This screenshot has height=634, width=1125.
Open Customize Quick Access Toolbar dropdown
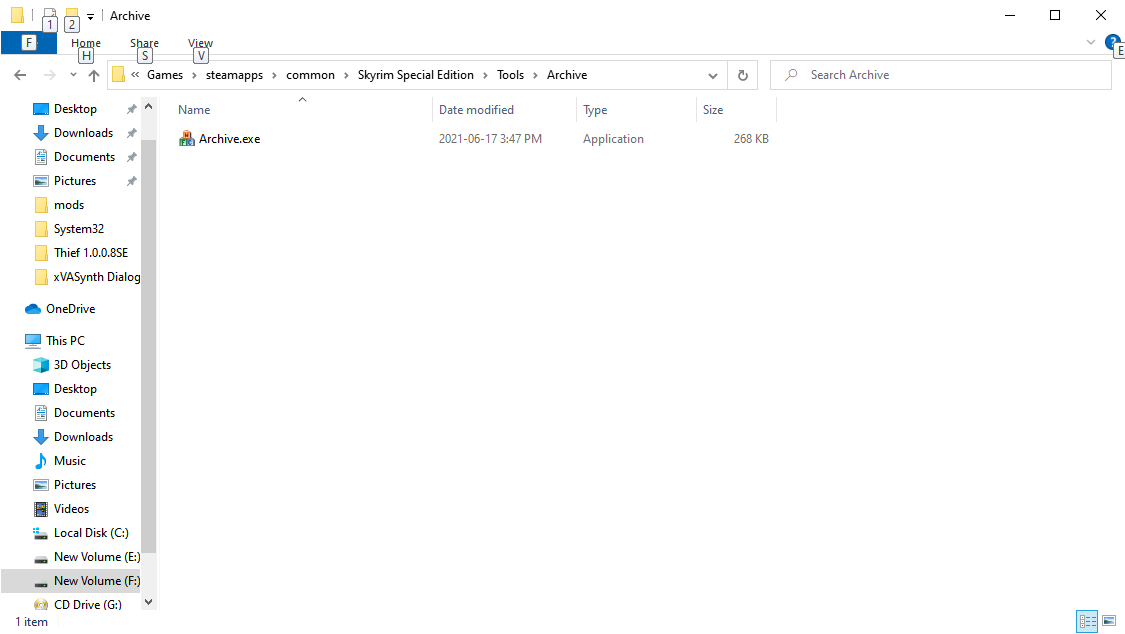(x=90, y=16)
